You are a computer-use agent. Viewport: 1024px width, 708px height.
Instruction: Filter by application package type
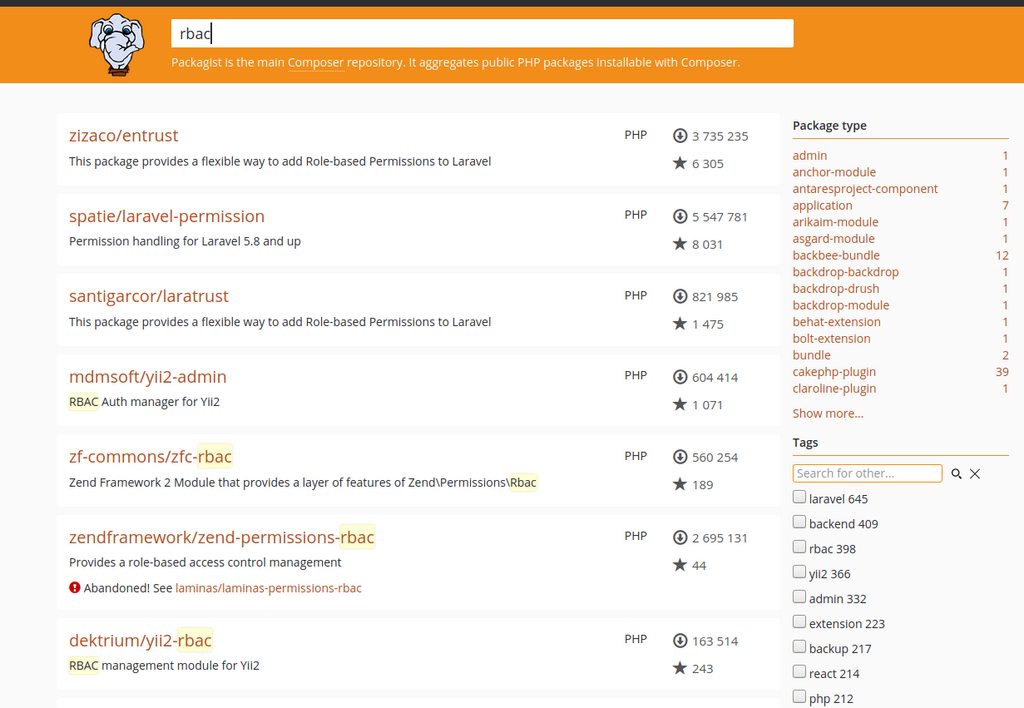point(822,205)
